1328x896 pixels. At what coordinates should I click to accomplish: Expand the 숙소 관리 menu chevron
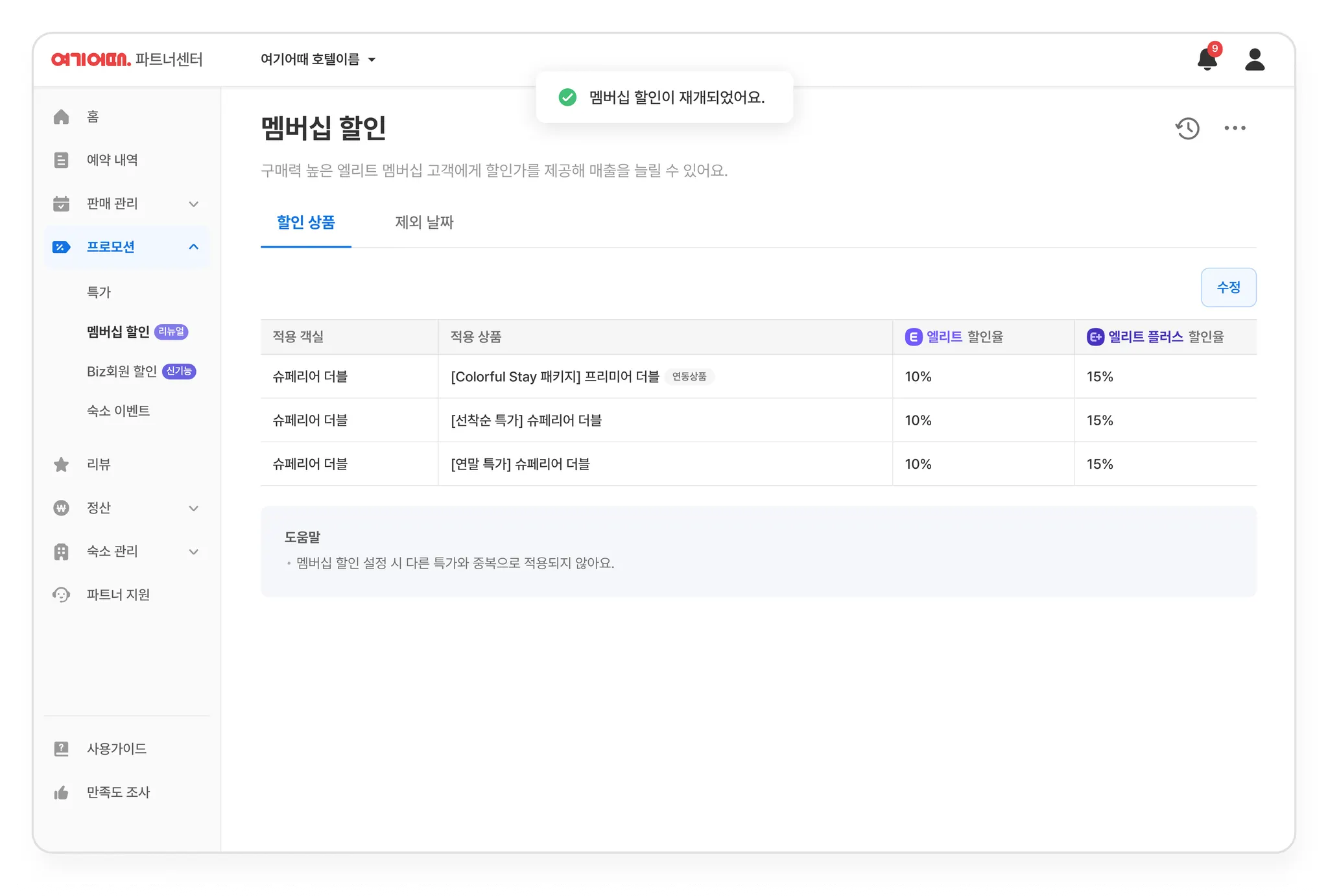[193, 552]
